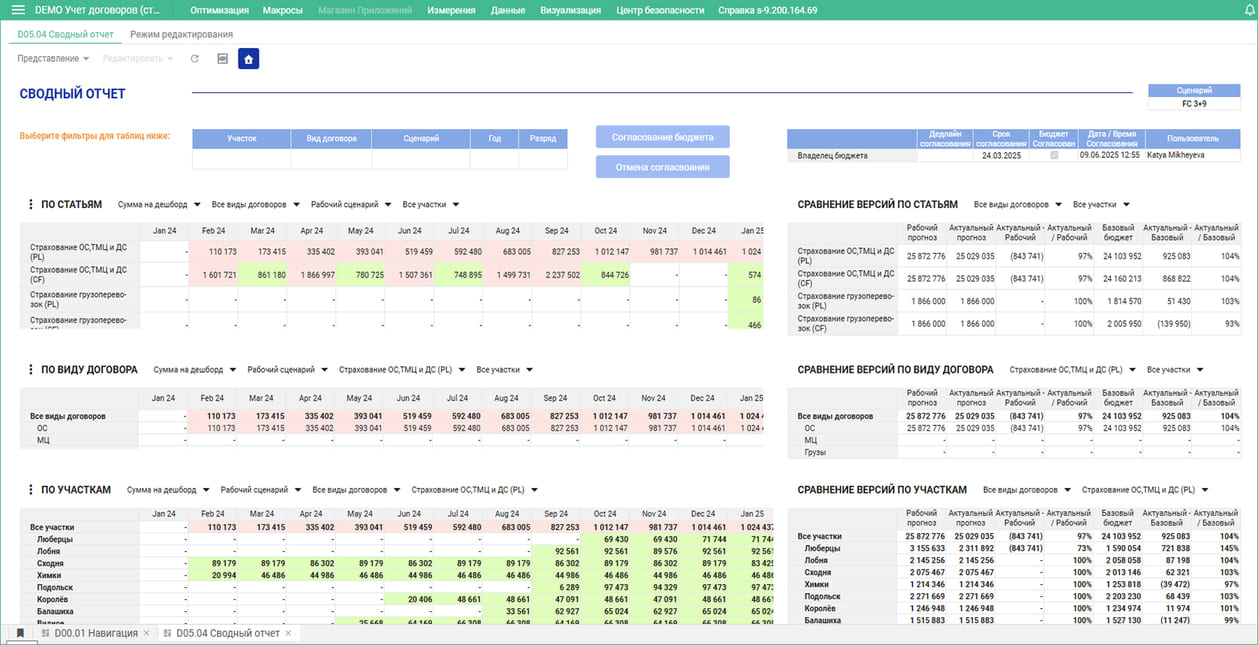Viewport: 1258px width, 645px height.
Task: Click the blue home button
Action: click(249, 59)
